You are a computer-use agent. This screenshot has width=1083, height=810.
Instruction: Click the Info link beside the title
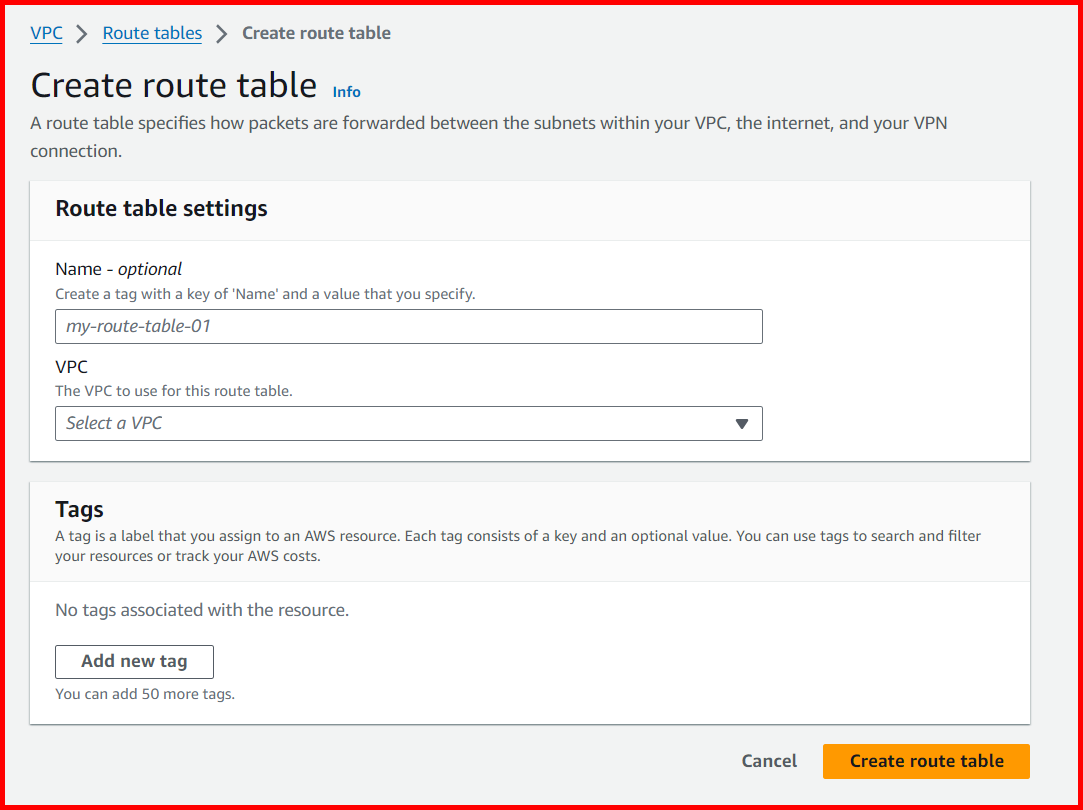346,91
